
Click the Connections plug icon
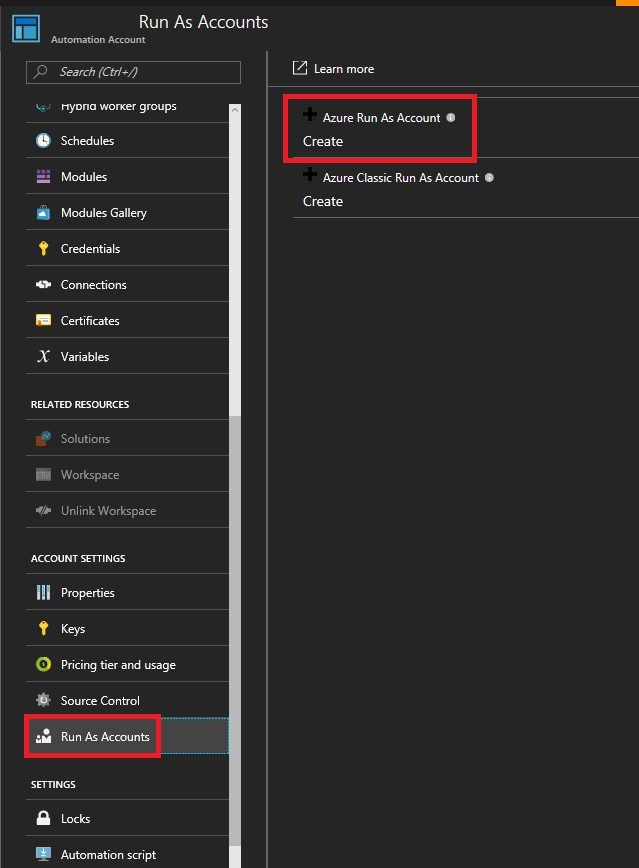[43, 285]
